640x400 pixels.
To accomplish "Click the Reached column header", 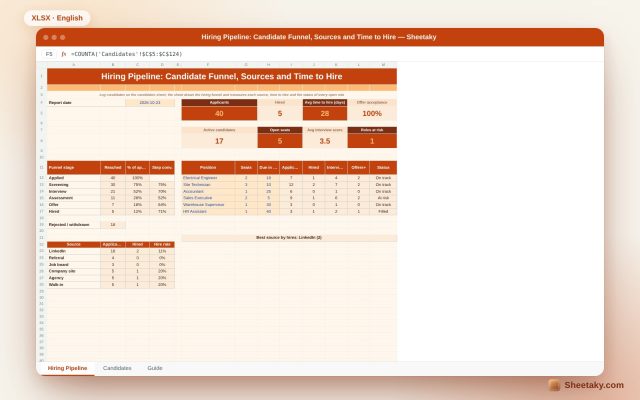I will pos(113,168).
